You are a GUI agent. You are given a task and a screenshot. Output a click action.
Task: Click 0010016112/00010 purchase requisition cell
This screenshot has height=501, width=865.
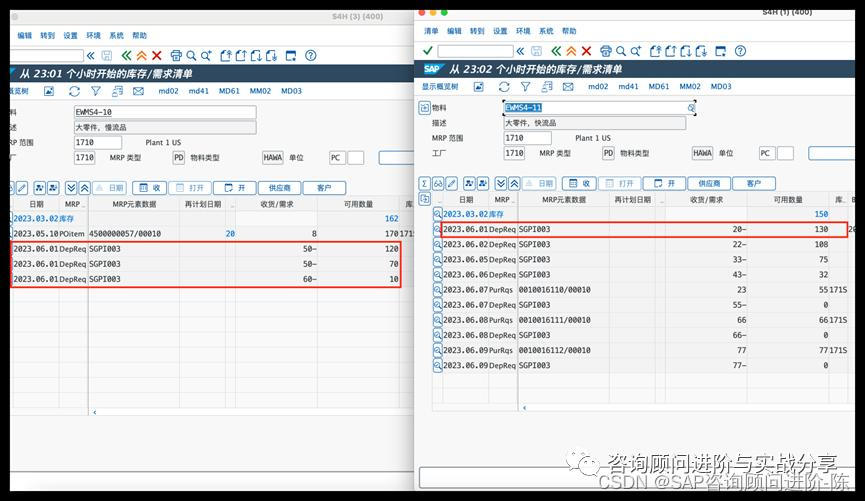(554, 350)
